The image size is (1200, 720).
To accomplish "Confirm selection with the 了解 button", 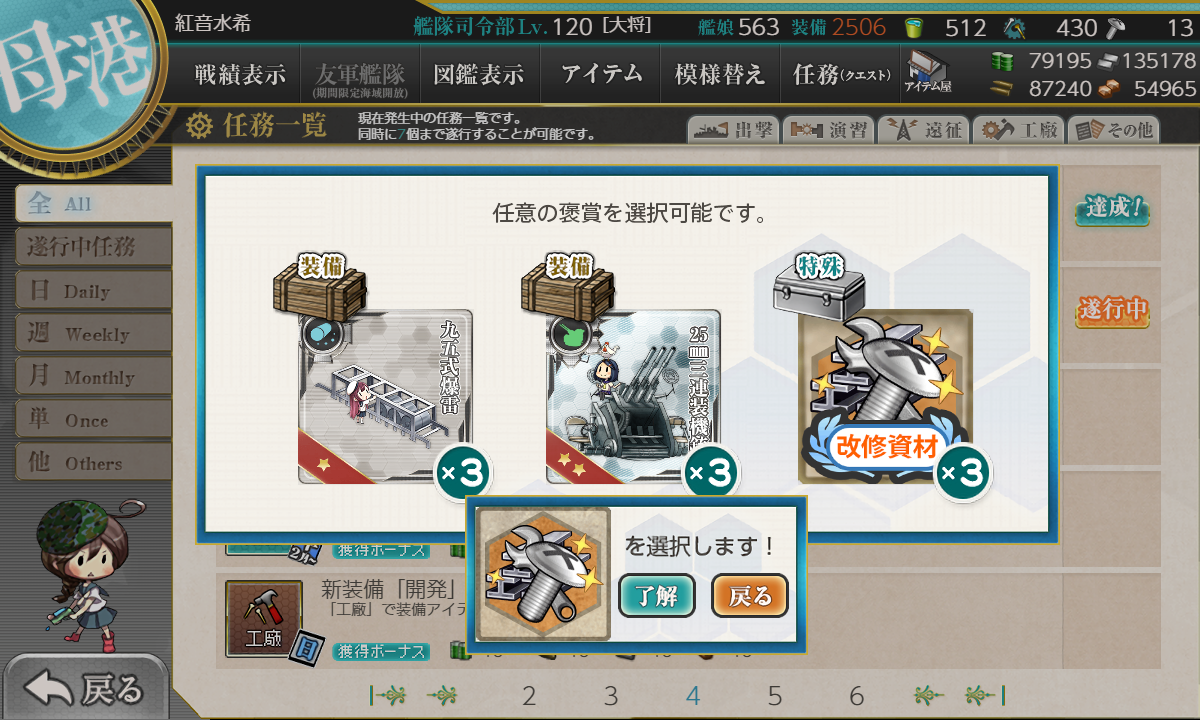I will click(x=657, y=597).
